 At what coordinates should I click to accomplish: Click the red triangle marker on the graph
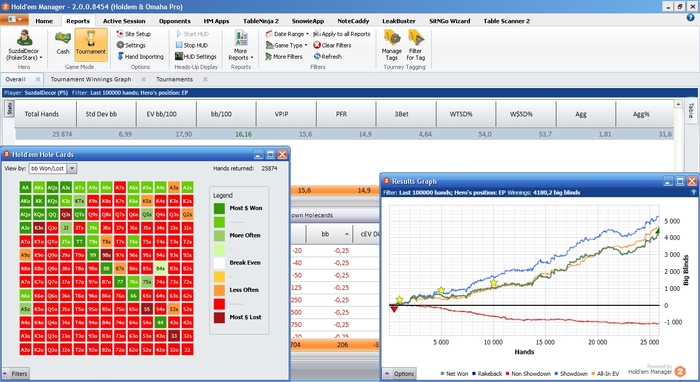394,309
